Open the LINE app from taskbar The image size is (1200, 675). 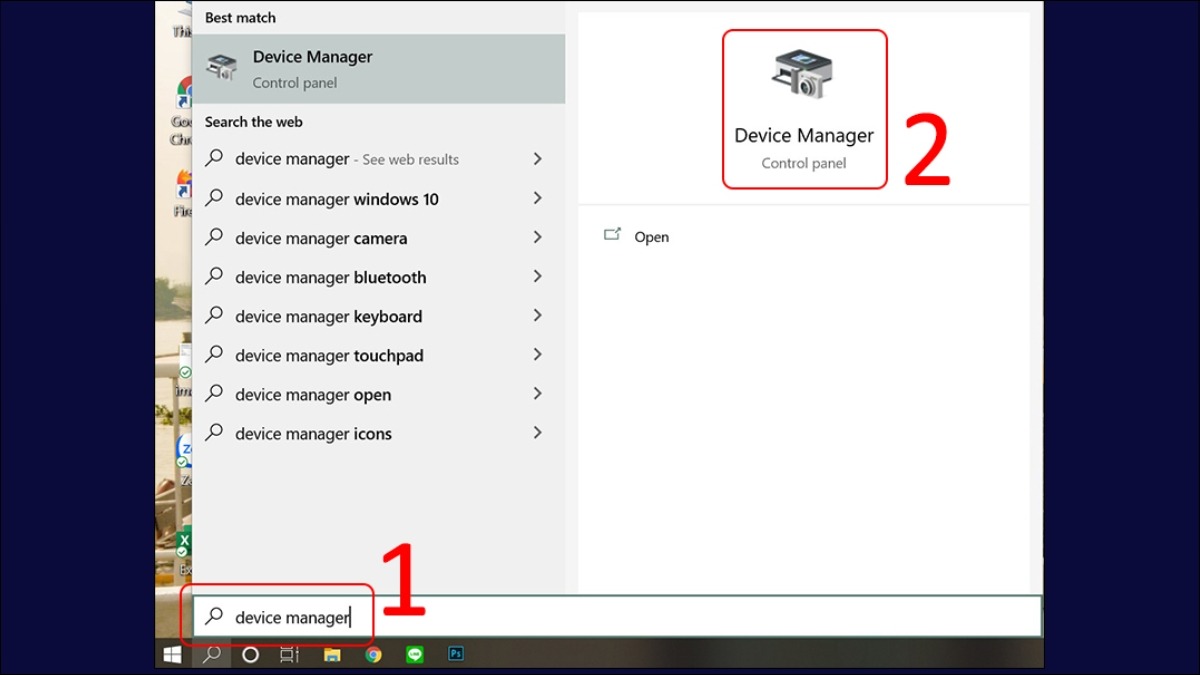point(415,655)
